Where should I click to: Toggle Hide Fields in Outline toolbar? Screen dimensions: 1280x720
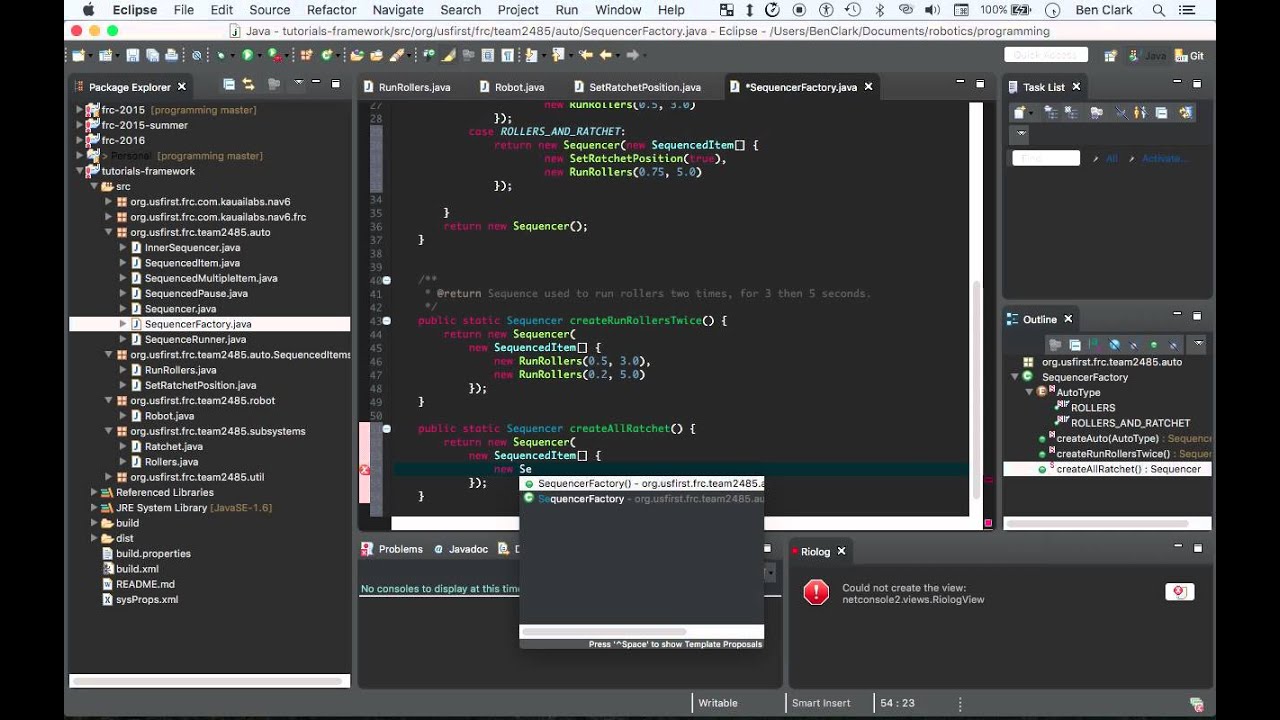(1115, 345)
